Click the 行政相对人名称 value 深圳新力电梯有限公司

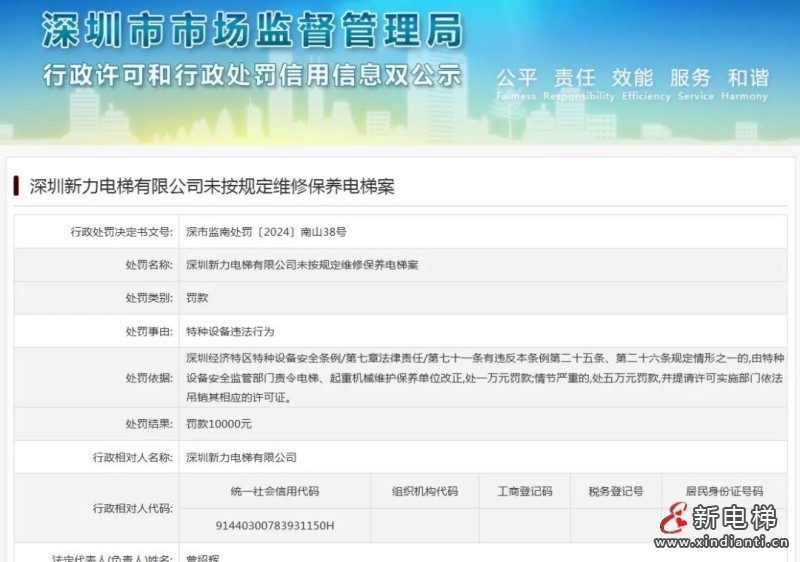click(241, 457)
